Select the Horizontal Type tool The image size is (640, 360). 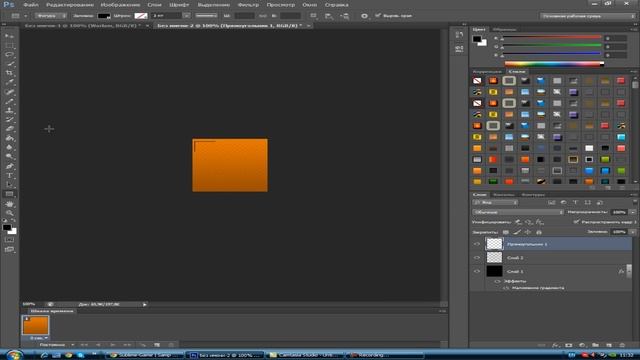tap(9, 176)
